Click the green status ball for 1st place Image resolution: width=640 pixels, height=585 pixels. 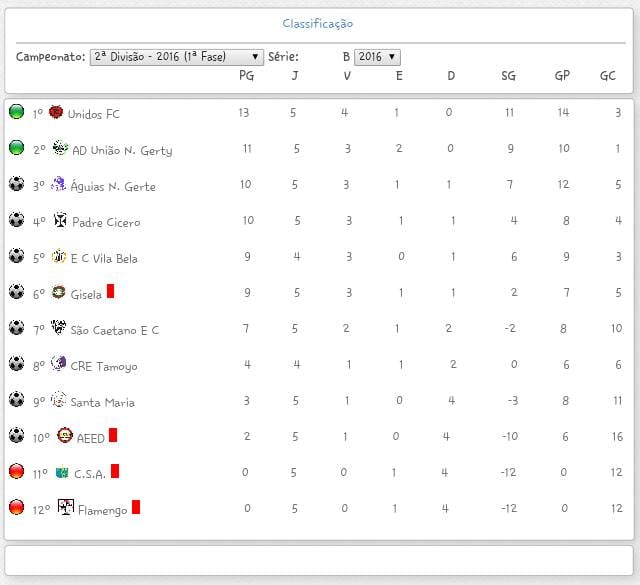pyautogui.click(x=16, y=112)
